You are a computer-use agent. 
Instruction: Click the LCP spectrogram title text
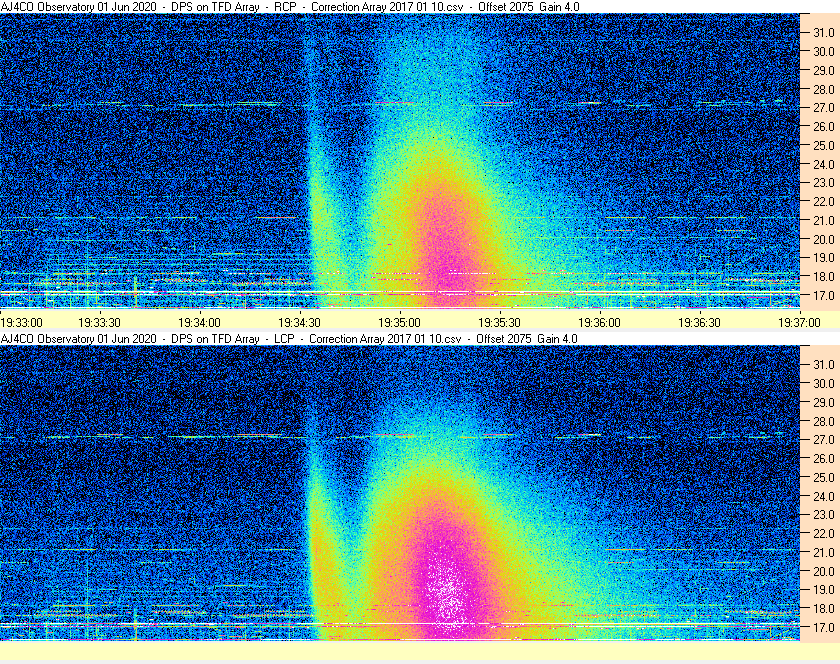pos(289,339)
